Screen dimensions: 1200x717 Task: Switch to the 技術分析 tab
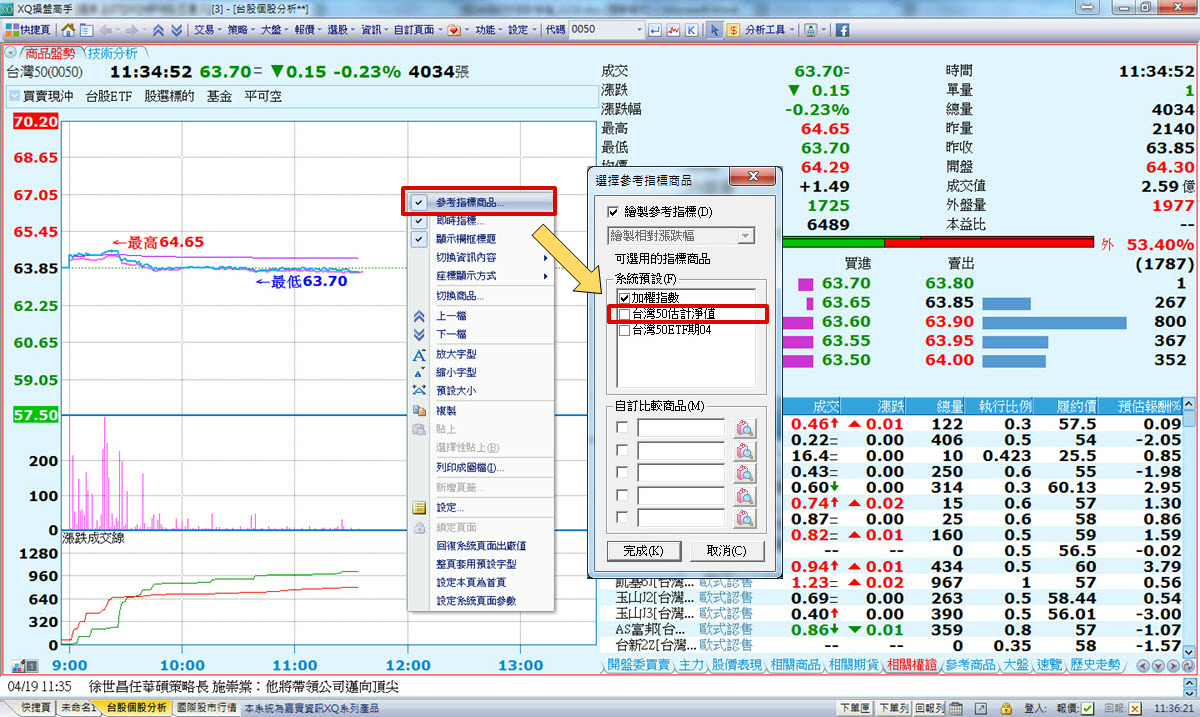tap(112, 54)
